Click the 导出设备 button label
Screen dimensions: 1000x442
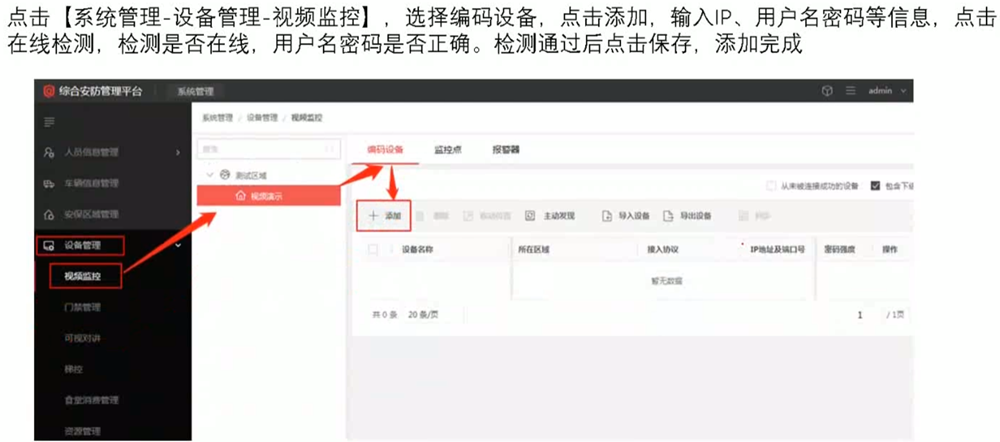[x=696, y=216]
